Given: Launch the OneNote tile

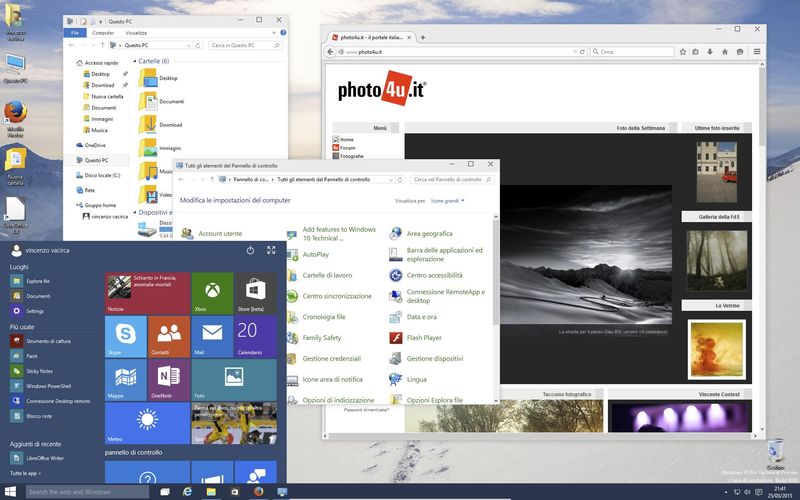Looking at the screenshot, I should pos(169,380).
